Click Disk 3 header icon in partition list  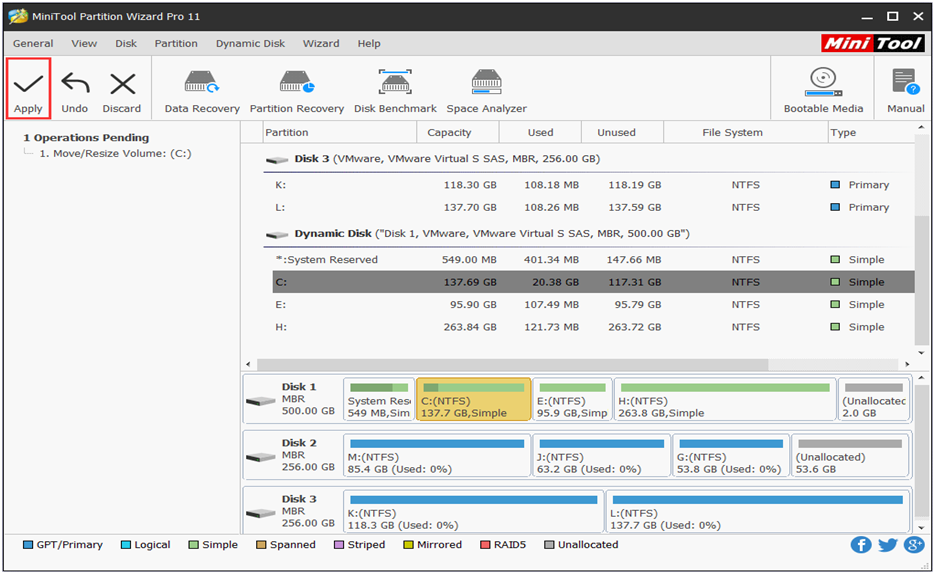[x=277, y=160]
